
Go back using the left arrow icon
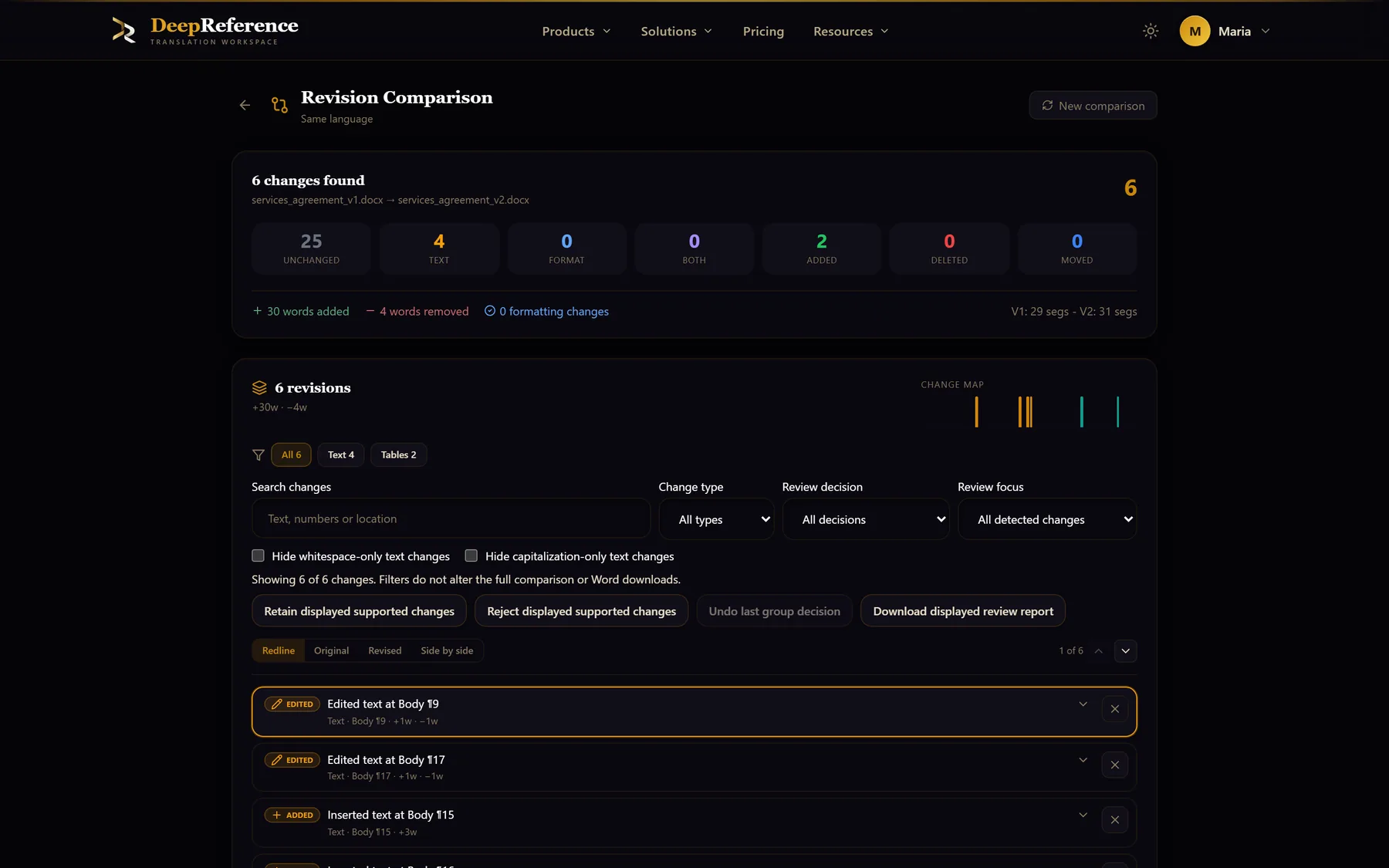[x=245, y=105]
